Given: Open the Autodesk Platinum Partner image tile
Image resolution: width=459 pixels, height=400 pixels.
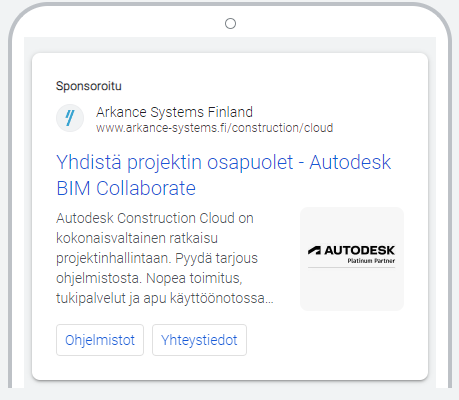Looking at the screenshot, I should (352, 259).
